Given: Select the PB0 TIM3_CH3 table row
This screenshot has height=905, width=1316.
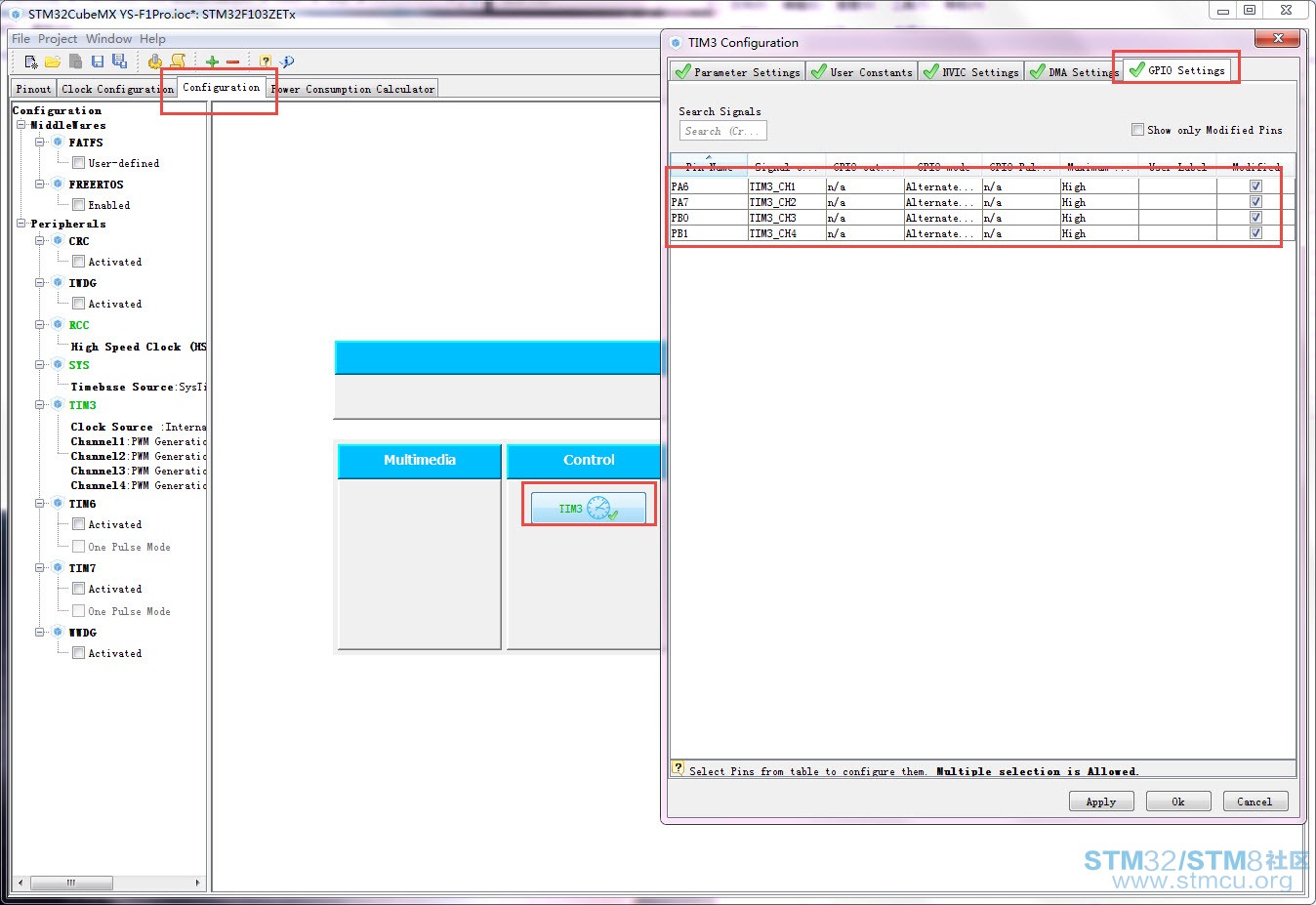Looking at the screenshot, I should point(982,218).
